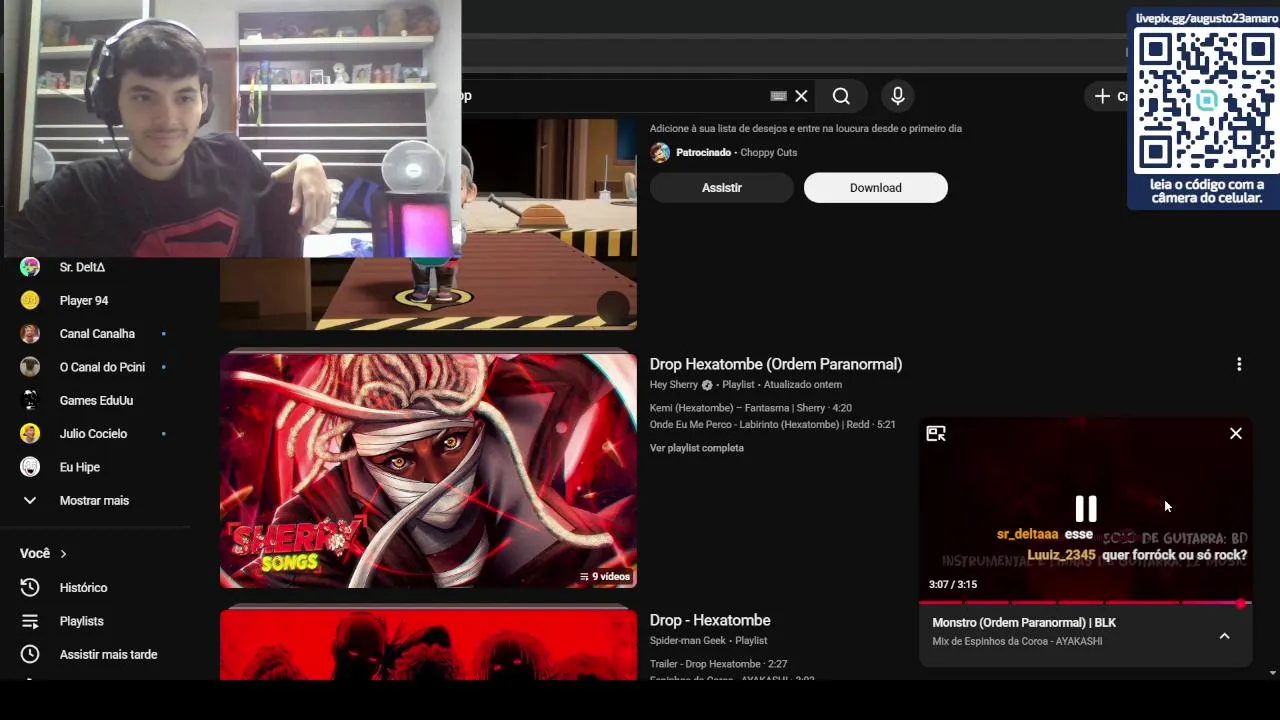Click the Create plus icon
The width and height of the screenshot is (1280, 720).
(1102, 96)
